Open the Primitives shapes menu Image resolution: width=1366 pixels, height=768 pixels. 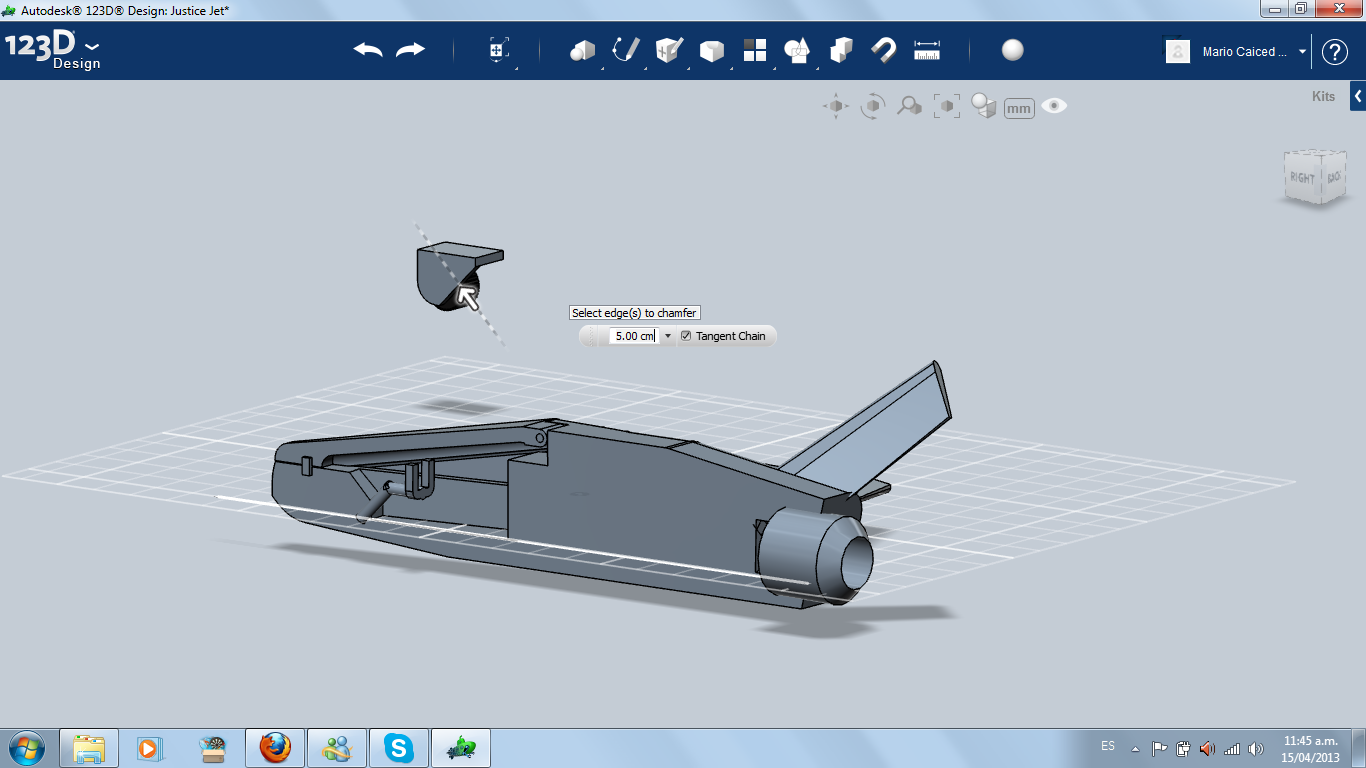tap(582, 50)
